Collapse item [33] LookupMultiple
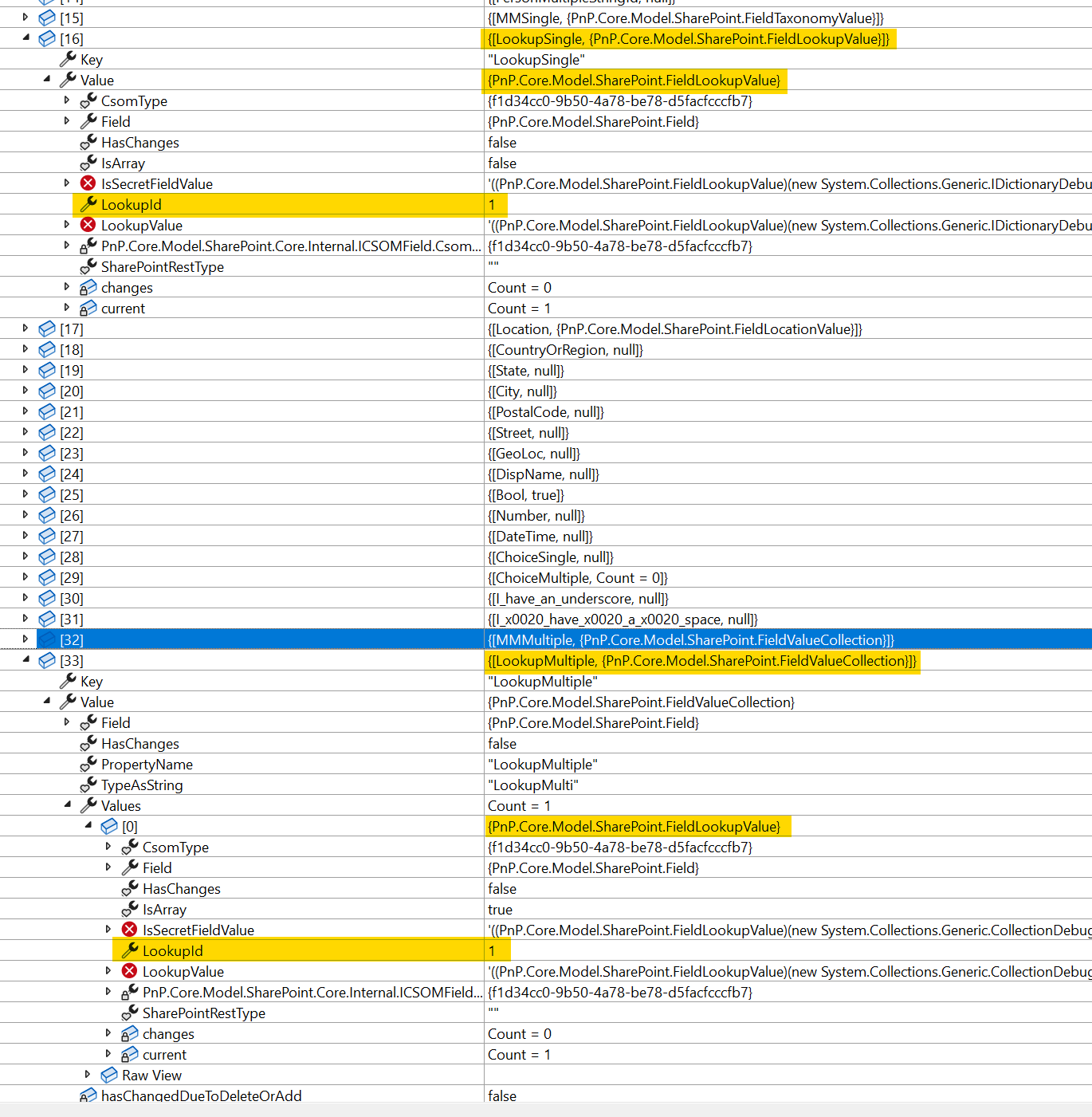 pyautogui.click(x=26, y=660)
